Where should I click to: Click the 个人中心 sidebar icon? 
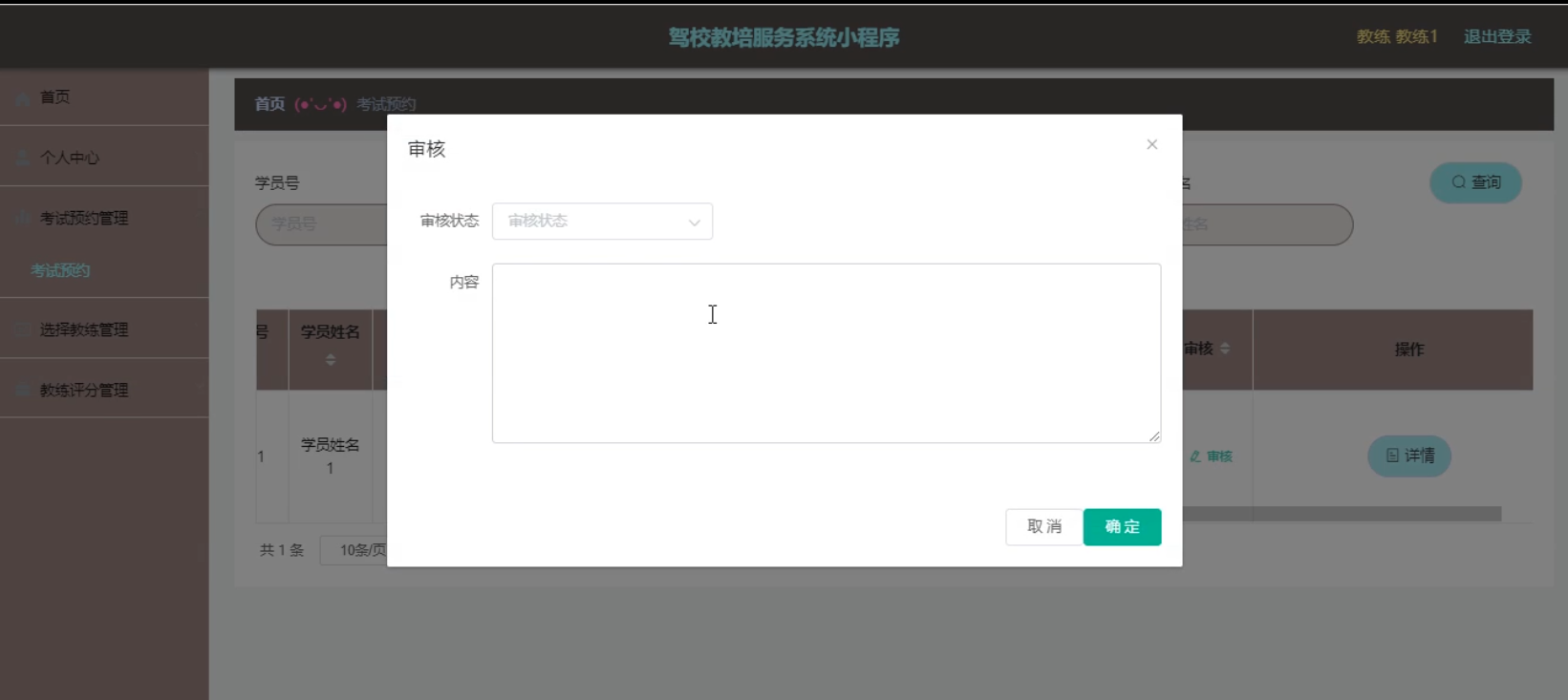click(22, 158)
